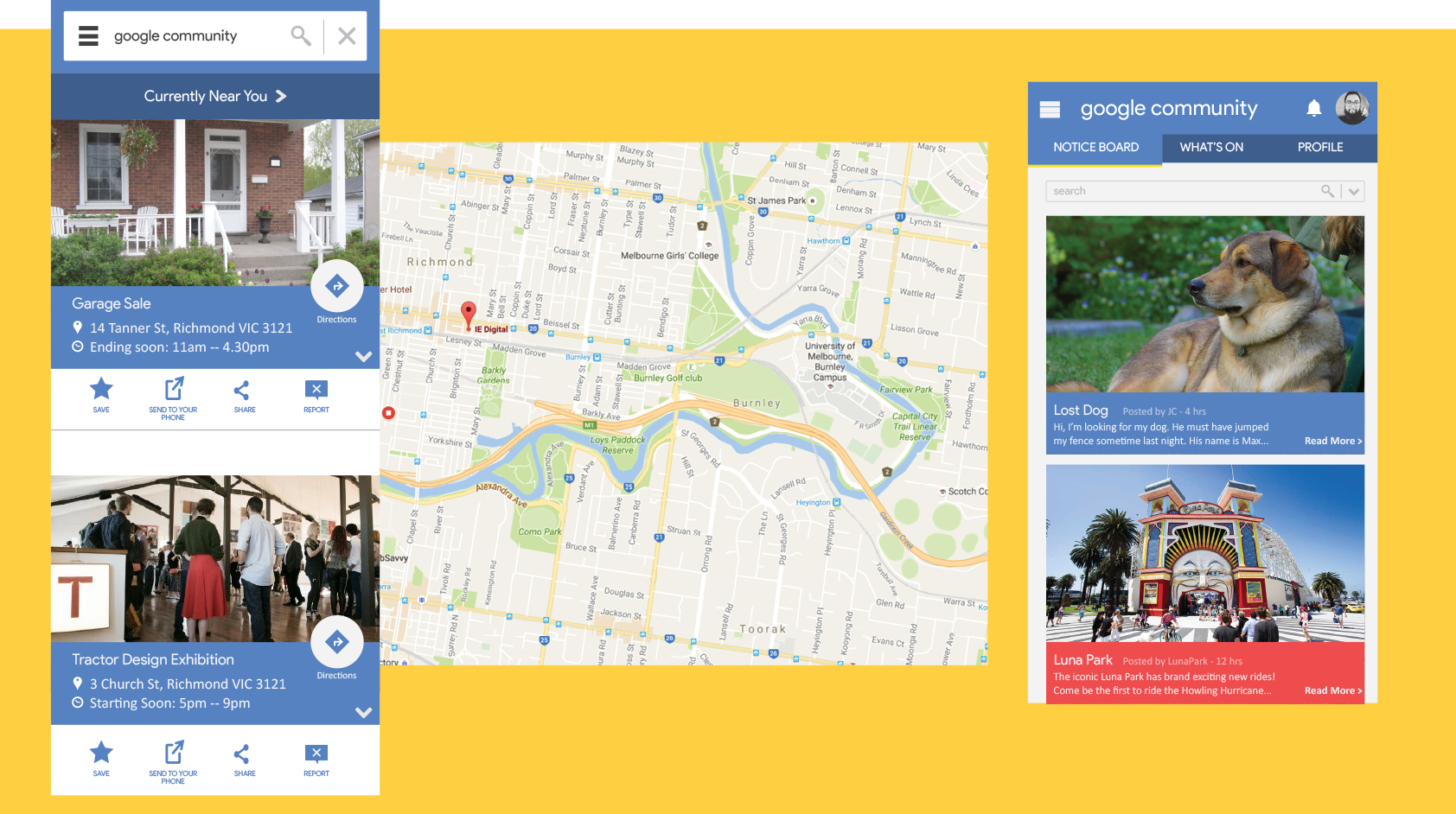
Task: Open the notice board search dropdown arrow
Action: pyautogui.click(x=1354, y=192)
